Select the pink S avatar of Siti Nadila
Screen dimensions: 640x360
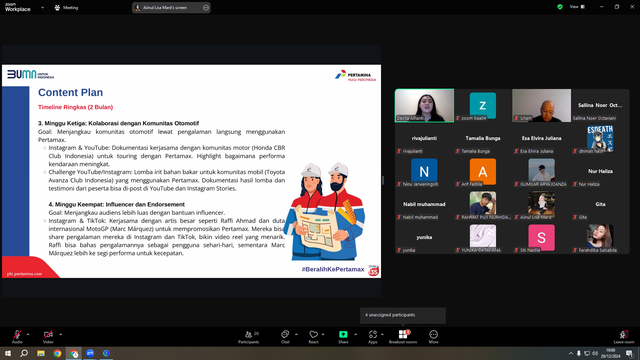542,238
